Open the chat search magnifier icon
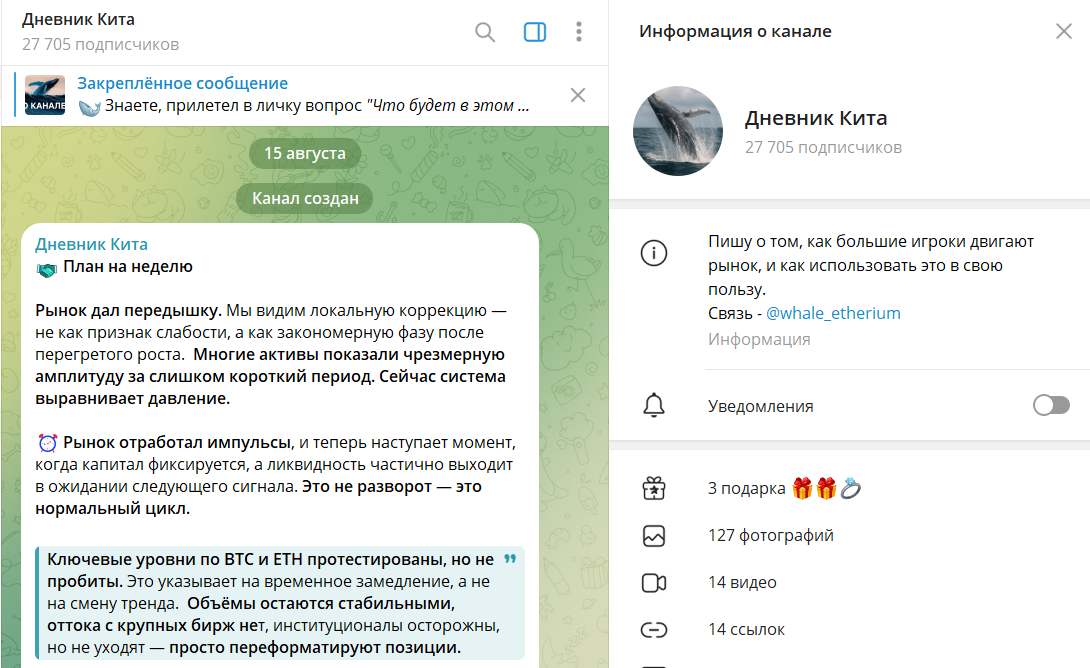This screenshot has width=1090, height=668. tap(485, 32)
